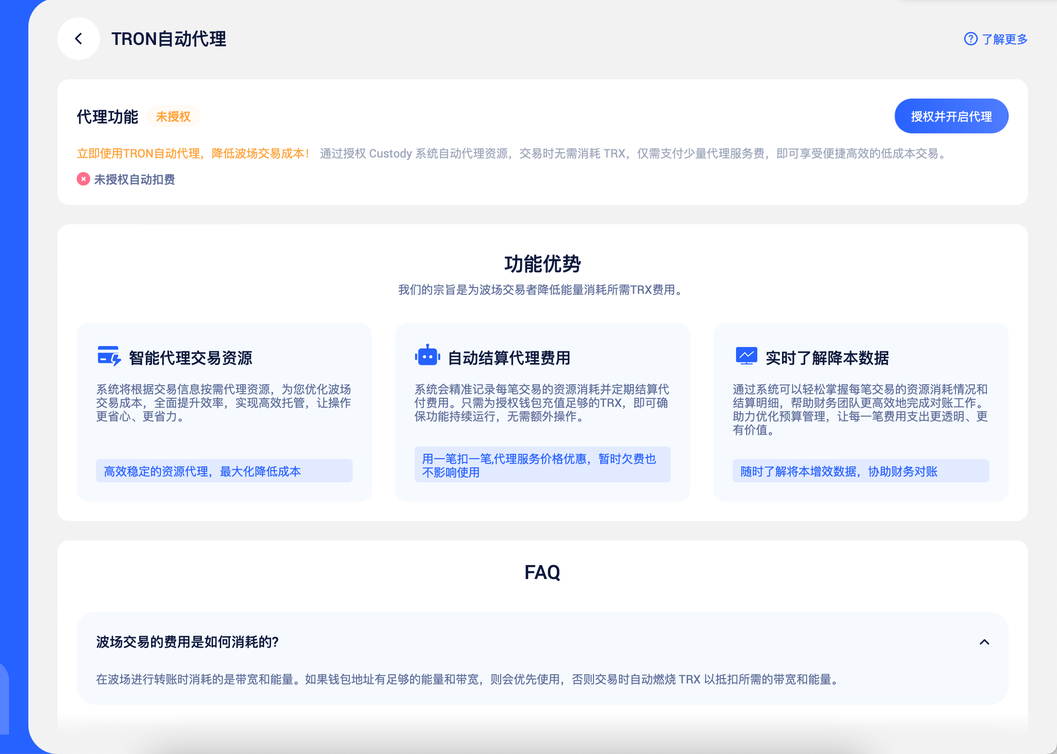Expand the 了解更多 help section
Image resolution: width=1057 pixels, height=754 pixels.
point(1004,38)
